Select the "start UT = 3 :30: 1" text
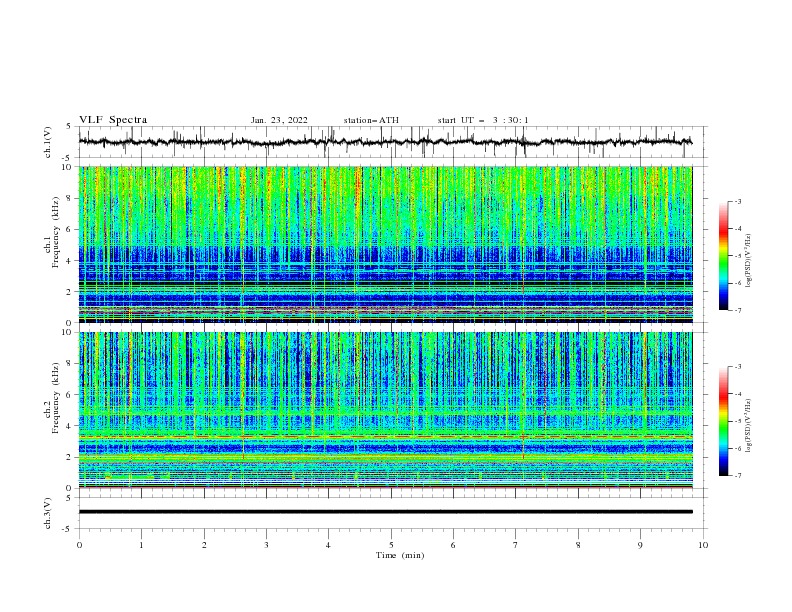This screenshot has height=612, width=792. pyautogui.click(x=483, y=120)
